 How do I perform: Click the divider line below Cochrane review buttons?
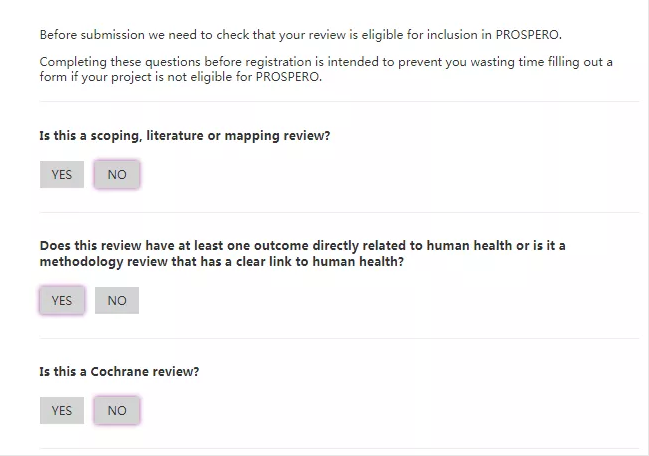(x=339, y=448)
